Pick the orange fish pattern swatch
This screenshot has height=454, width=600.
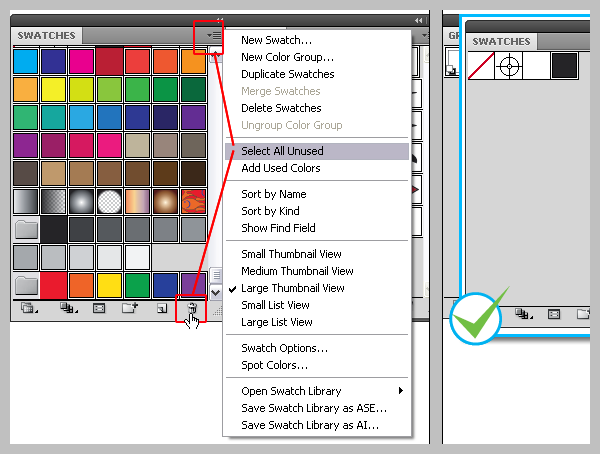193,201
